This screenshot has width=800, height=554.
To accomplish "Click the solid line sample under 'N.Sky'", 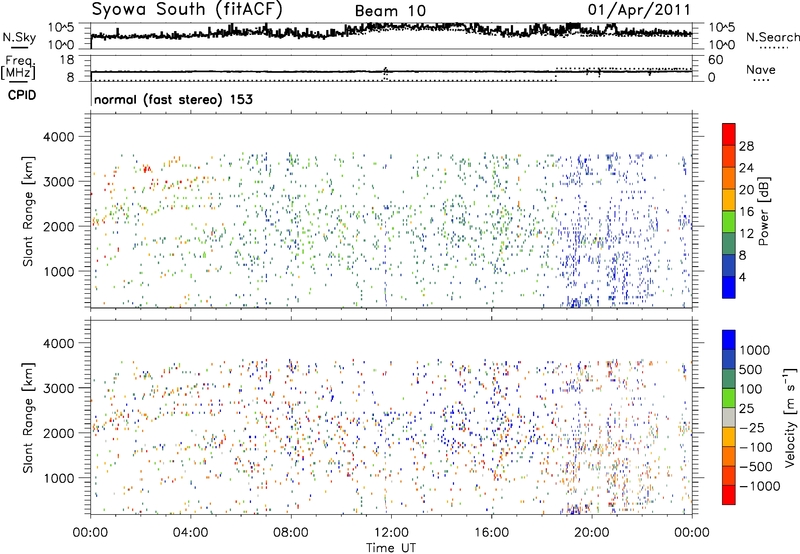I will tap(19, 47).
